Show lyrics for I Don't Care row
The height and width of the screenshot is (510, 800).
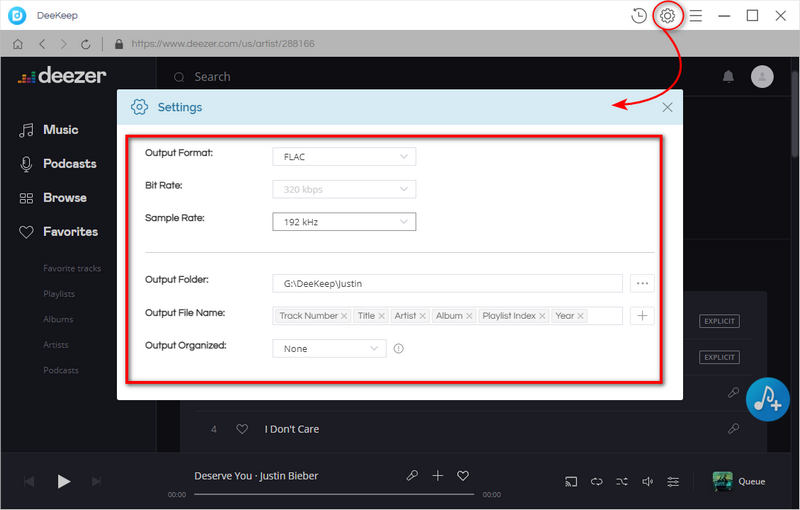click(733, 429)
